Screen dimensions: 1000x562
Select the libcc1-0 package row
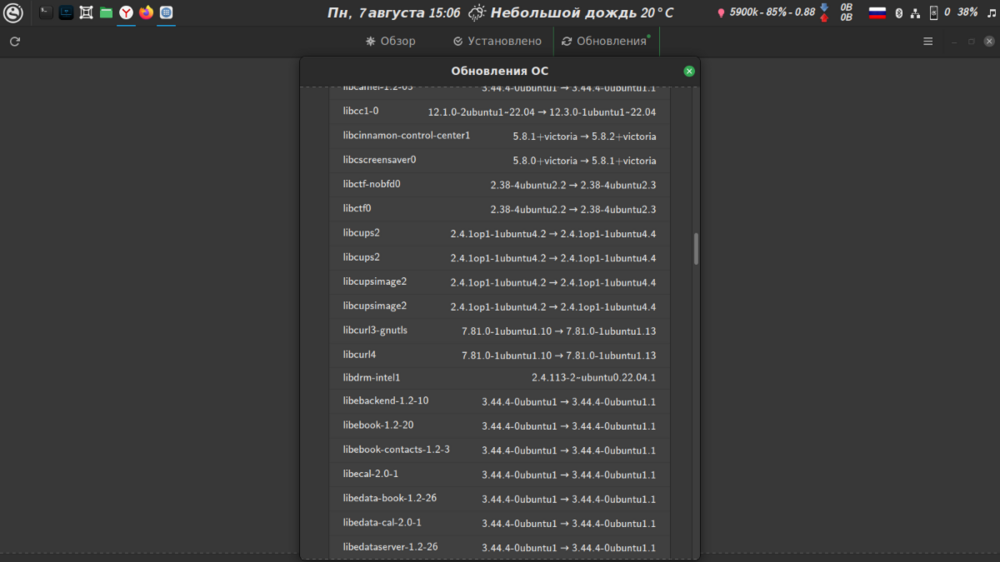pos(499,112)
